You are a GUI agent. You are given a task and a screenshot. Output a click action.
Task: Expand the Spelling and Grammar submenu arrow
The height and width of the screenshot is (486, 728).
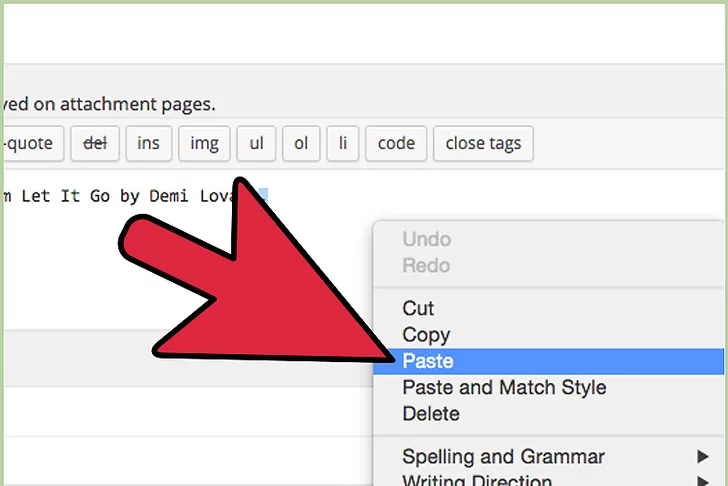(x=702, y=457)
